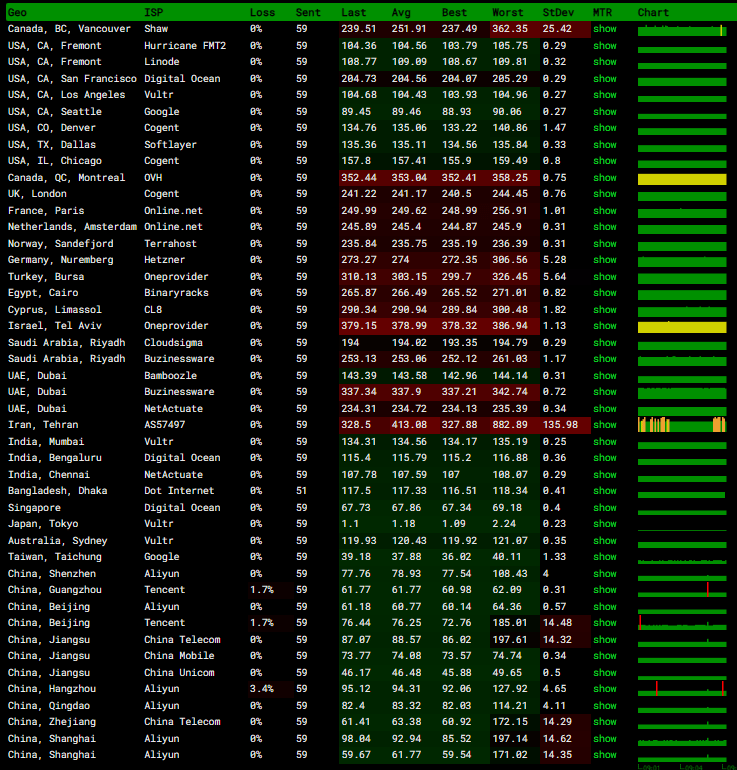Screen dimensions: 737x770
Task: Show MTR for Canada, BC, Vancouver Shaw
Action: 604,29
